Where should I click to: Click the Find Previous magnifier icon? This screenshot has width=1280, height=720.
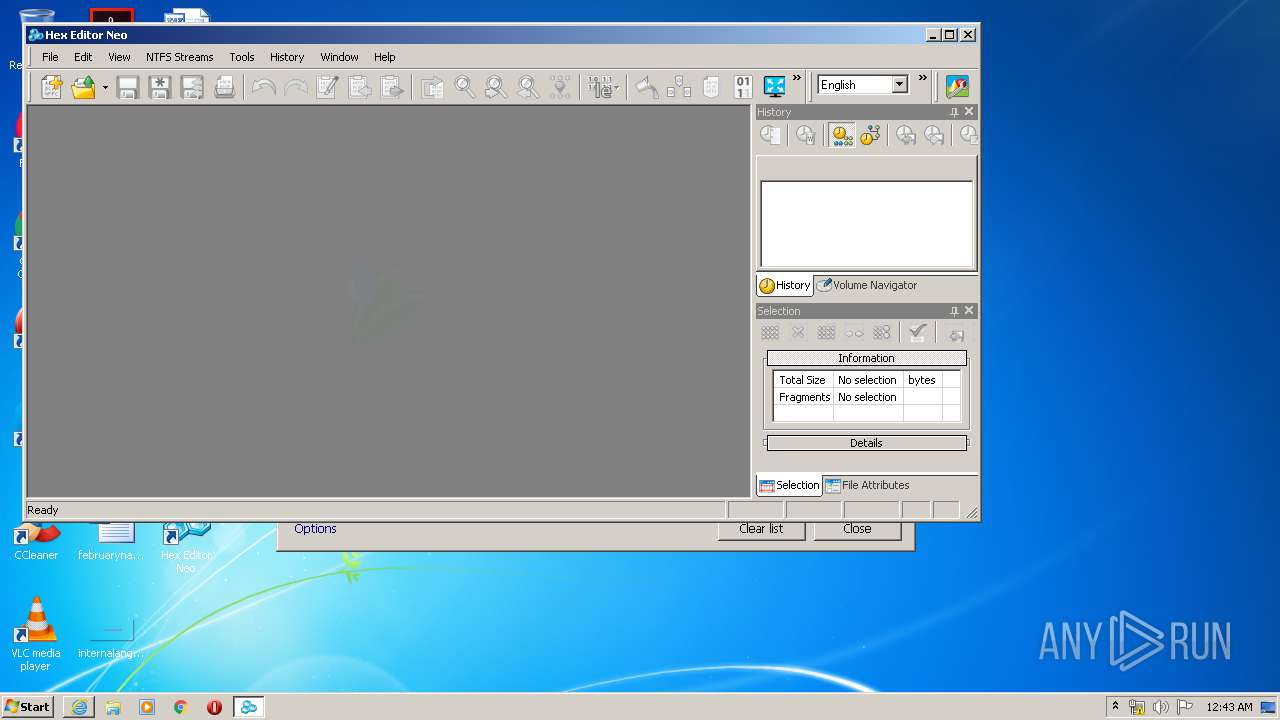click(x=528, y=87)
